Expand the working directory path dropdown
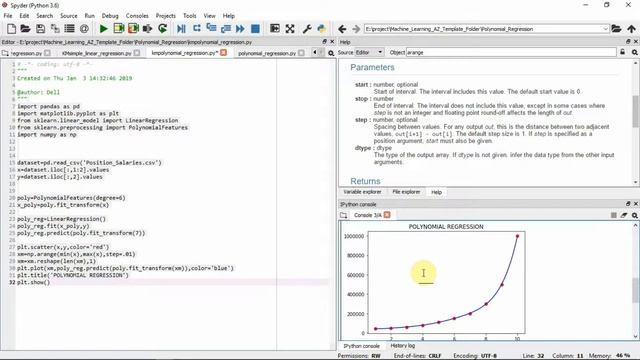Viewport: 640px width, 360px height. click(x=605, y=29)
